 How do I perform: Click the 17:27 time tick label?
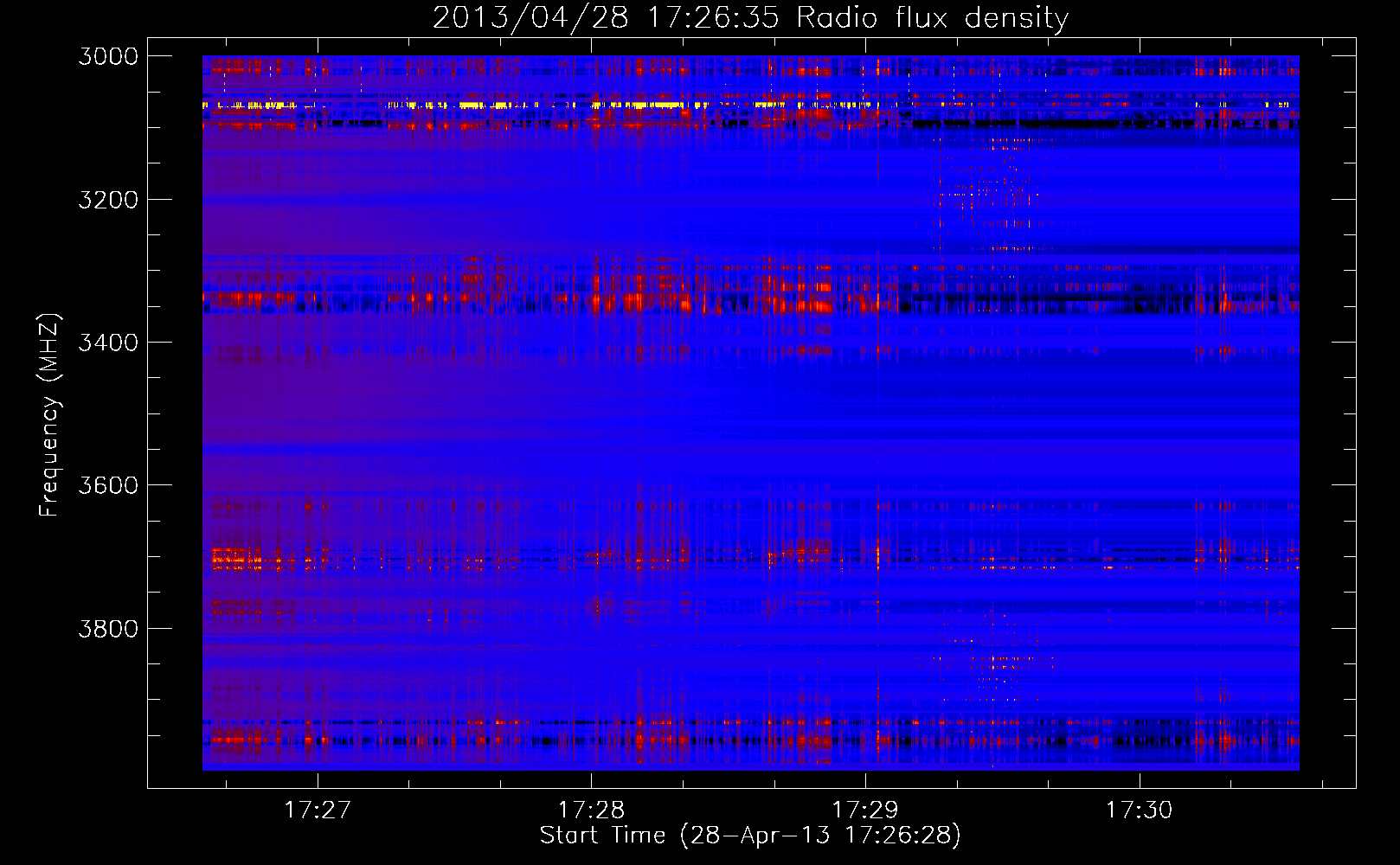[x=318, y=810]
